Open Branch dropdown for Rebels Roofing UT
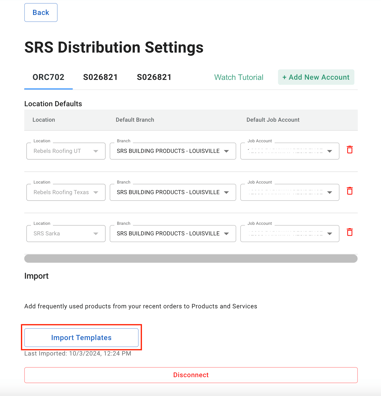The width and height of the screenshot is (381, 396). pos(173,151)
